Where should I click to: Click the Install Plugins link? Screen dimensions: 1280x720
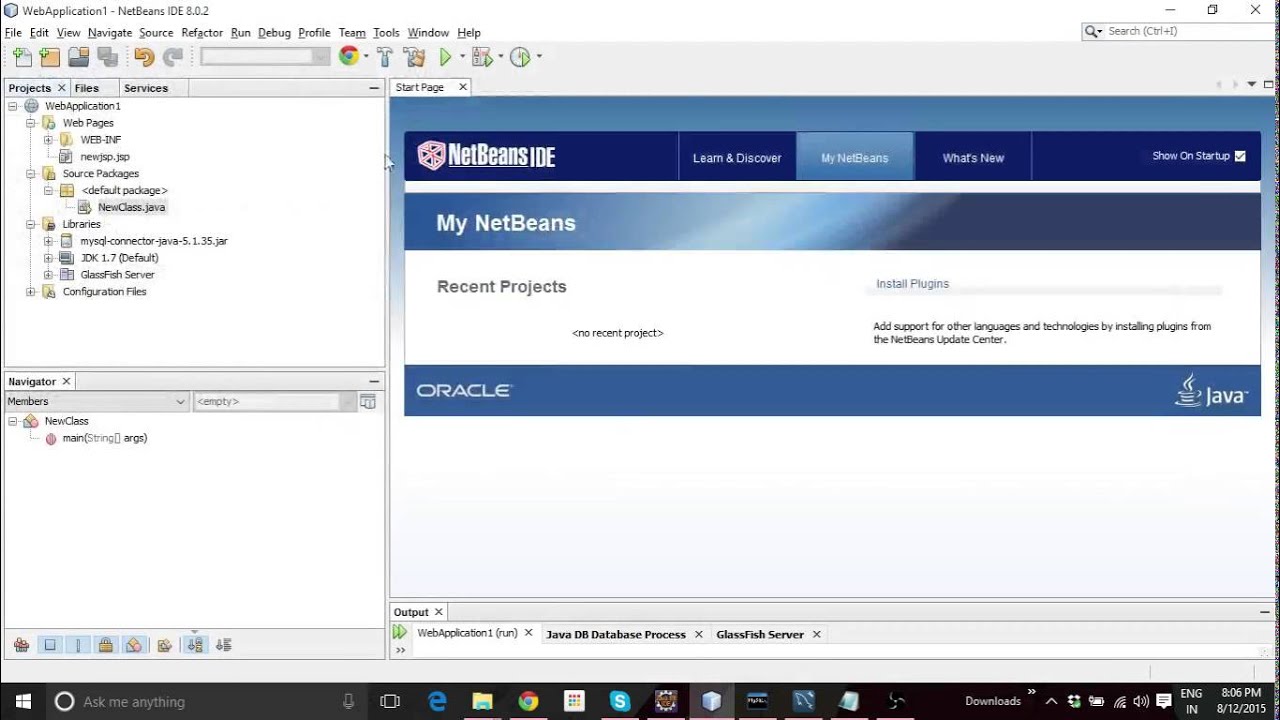point(912,284)
